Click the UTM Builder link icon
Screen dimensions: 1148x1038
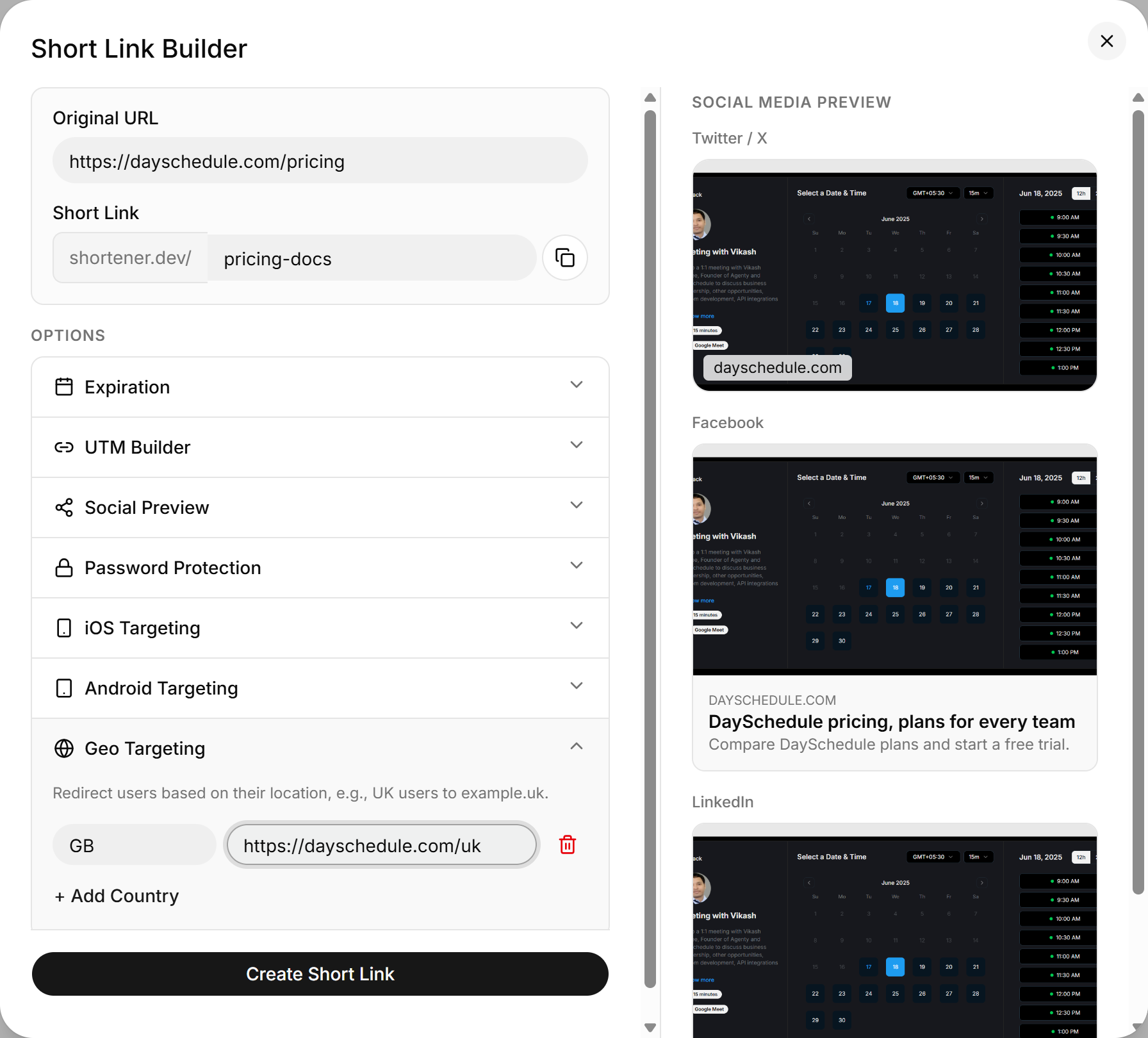[64, 447]
